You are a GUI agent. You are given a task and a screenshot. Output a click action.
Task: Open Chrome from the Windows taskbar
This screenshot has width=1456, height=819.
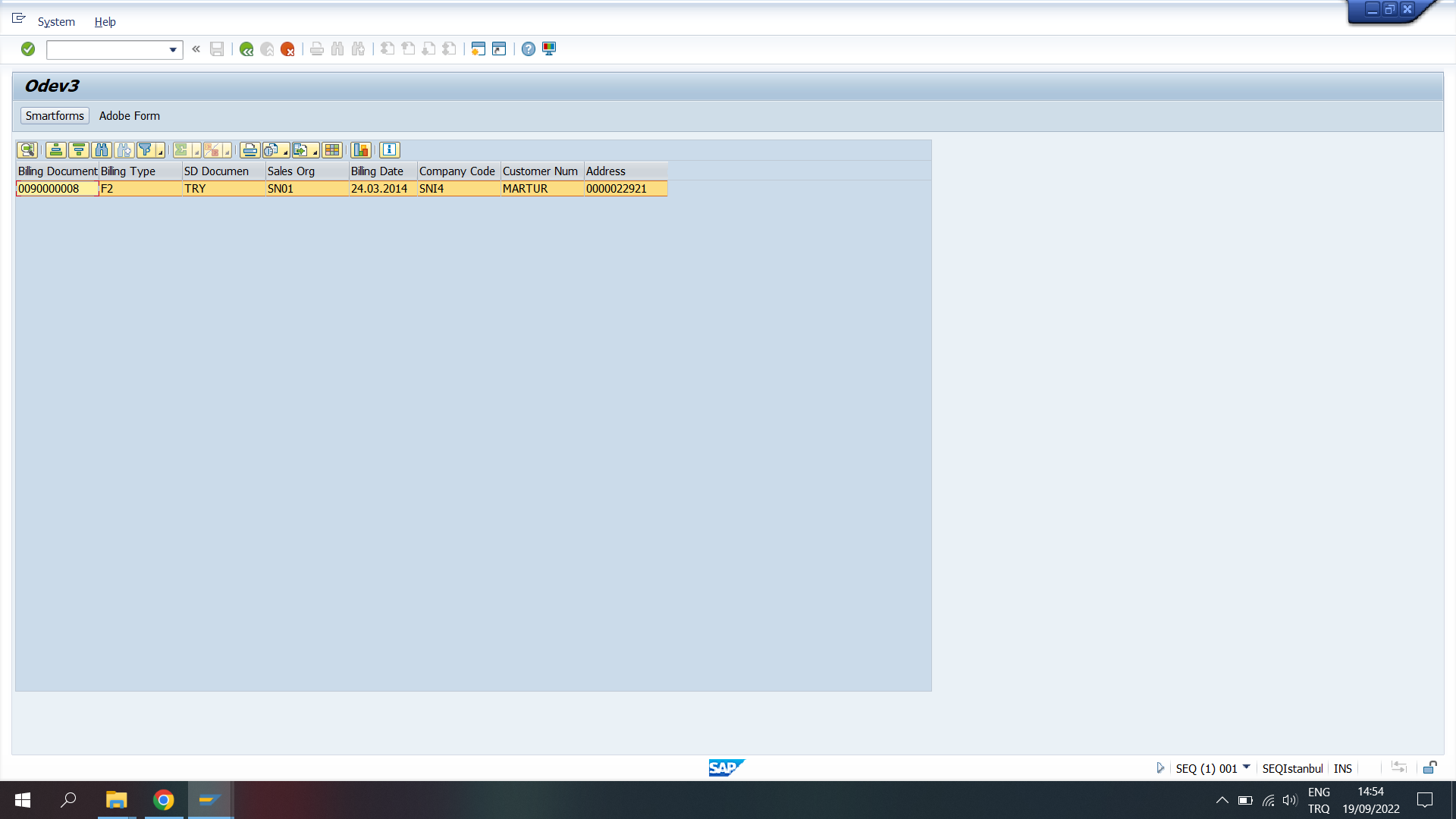click(163, 800)
